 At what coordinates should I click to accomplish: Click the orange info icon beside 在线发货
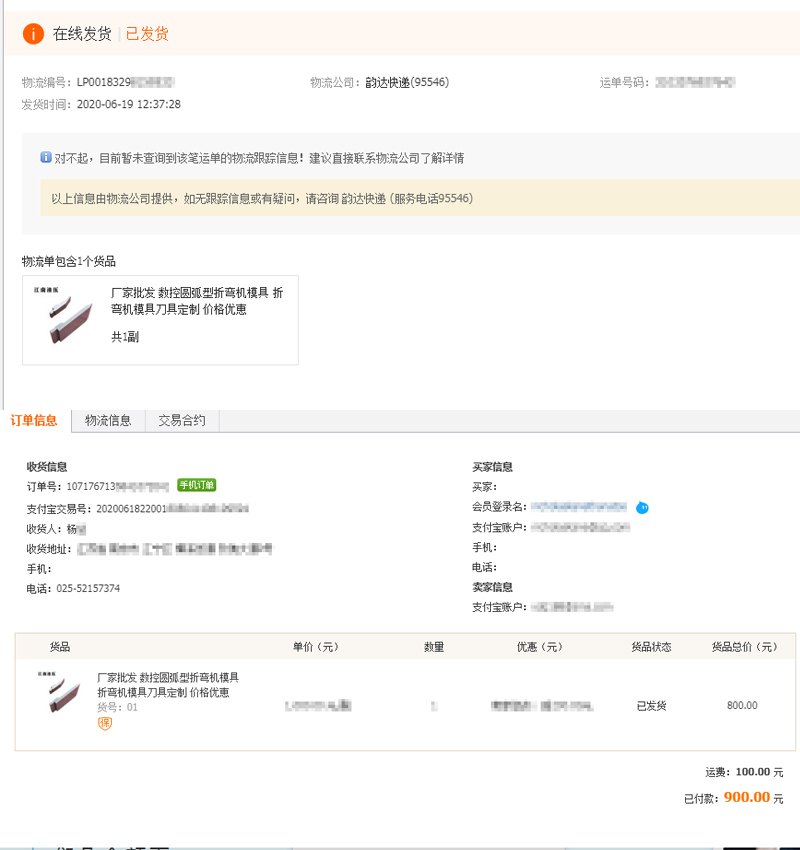click(33, 34)
